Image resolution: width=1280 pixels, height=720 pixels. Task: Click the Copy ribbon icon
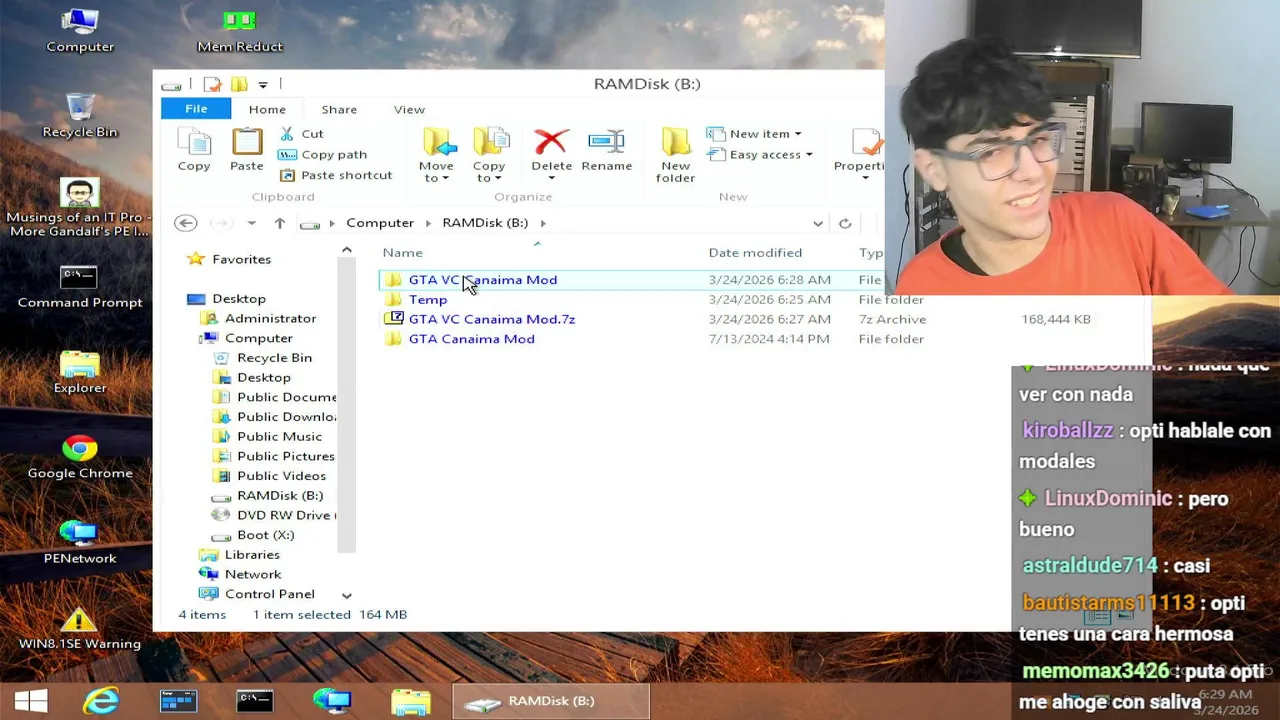tap(194, 150)
